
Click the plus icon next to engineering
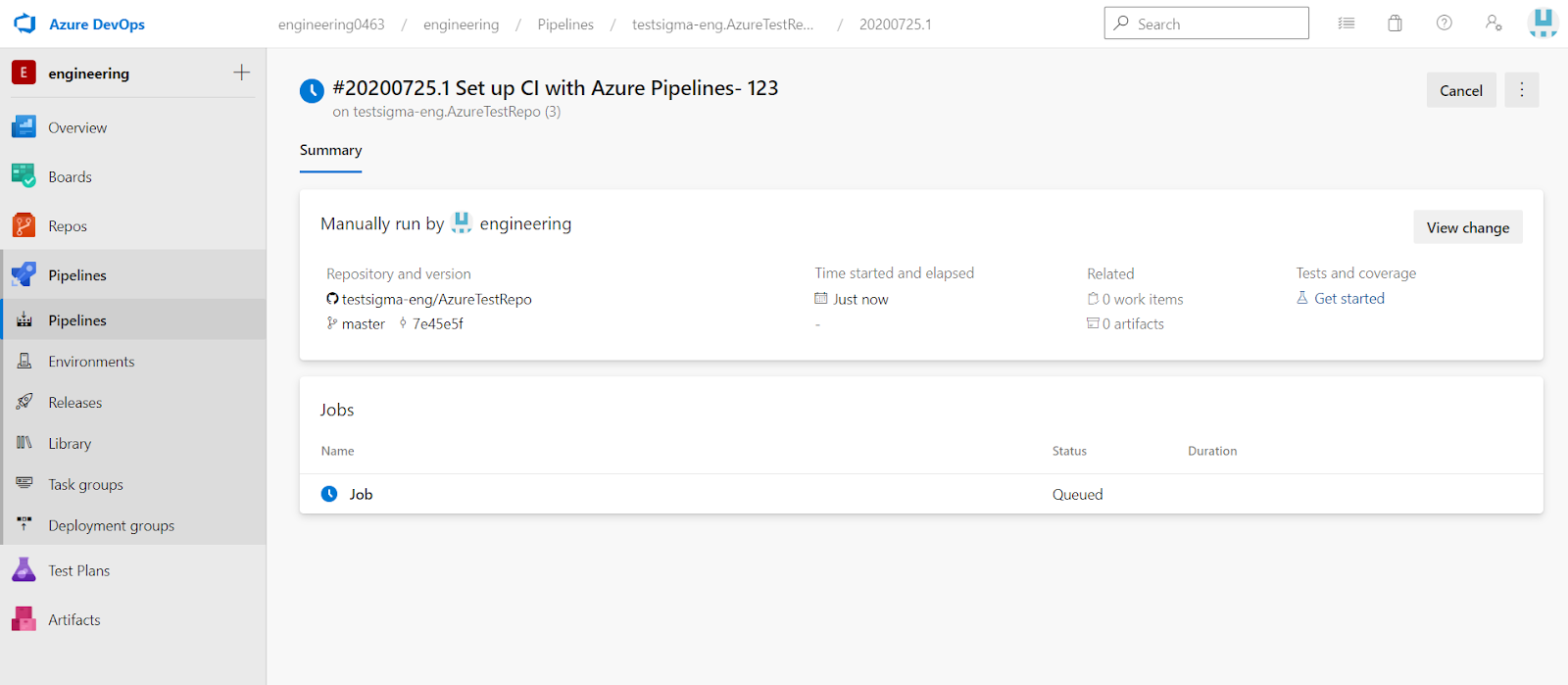[242, 73]
